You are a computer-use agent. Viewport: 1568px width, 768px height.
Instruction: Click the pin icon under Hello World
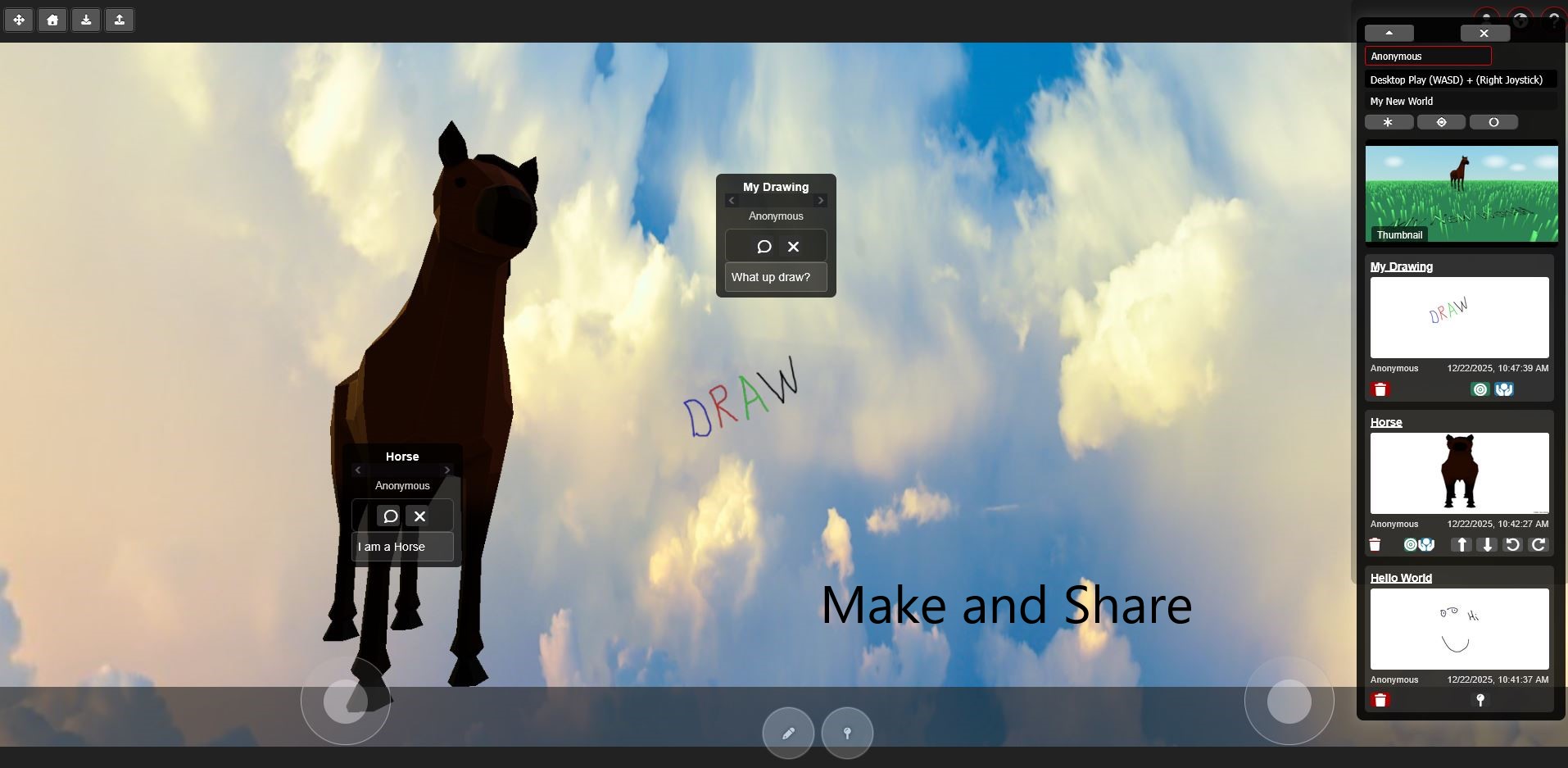point(1480,700)
